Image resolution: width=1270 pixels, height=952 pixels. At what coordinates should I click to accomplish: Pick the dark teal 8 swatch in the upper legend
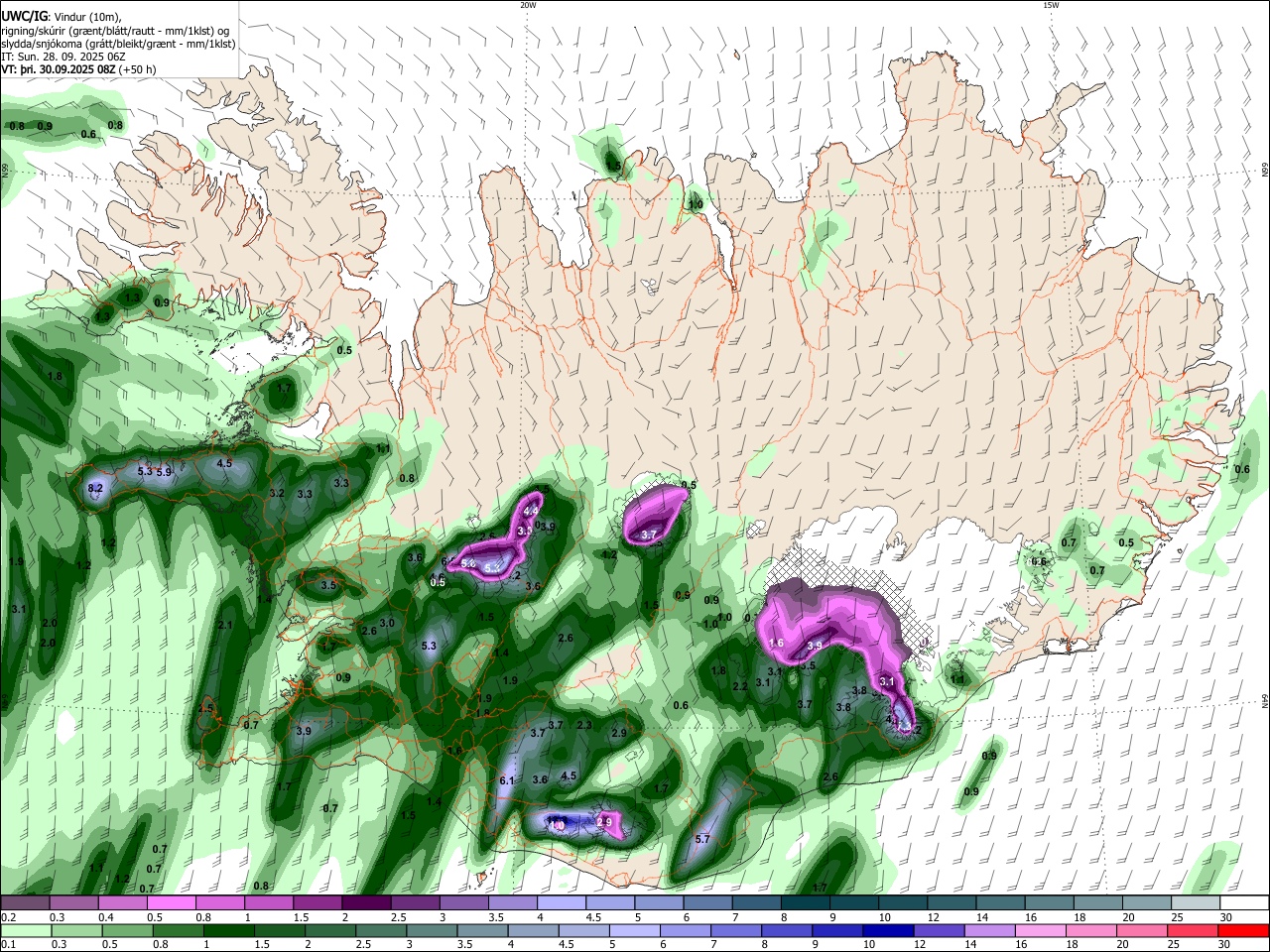806,902
